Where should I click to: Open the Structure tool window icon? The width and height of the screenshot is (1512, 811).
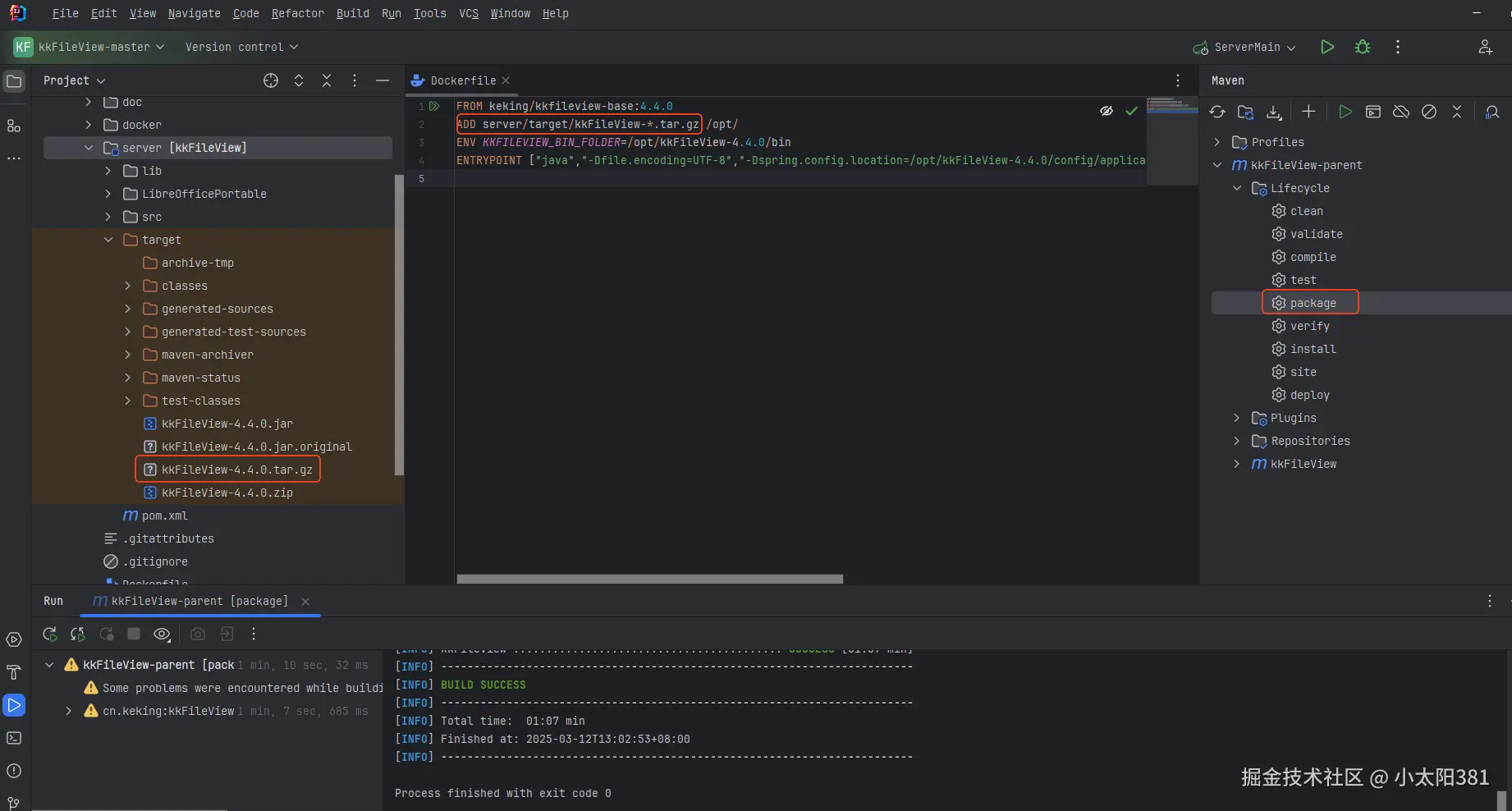14,126
